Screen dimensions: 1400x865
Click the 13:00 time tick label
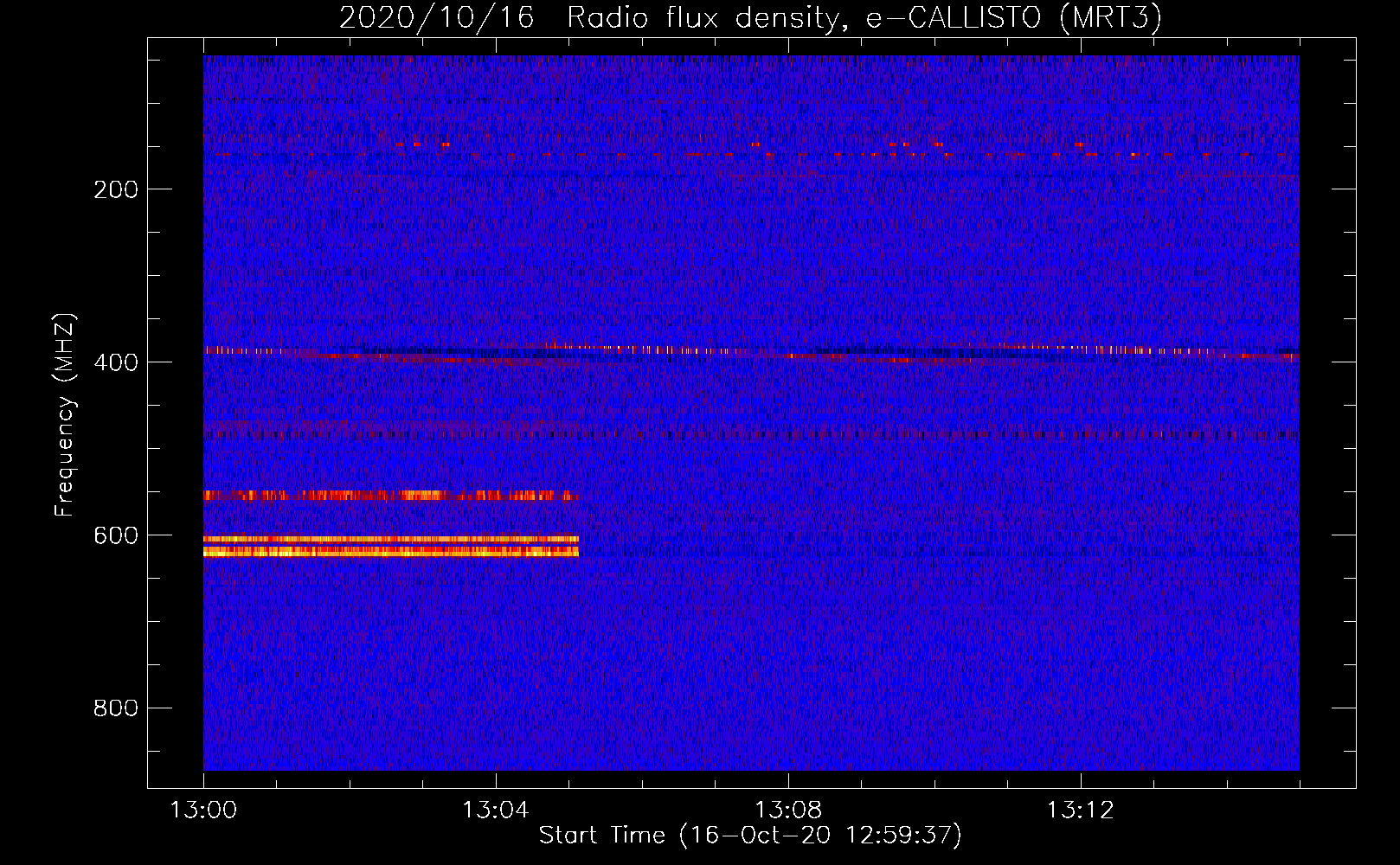pos(203,810)
